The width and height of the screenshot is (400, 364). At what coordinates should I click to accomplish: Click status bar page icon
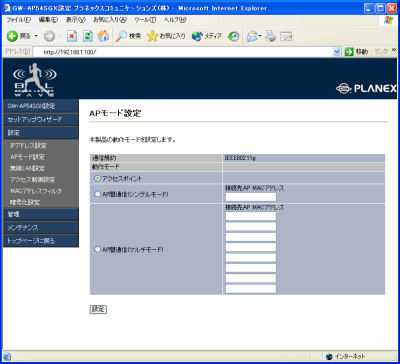7,356
